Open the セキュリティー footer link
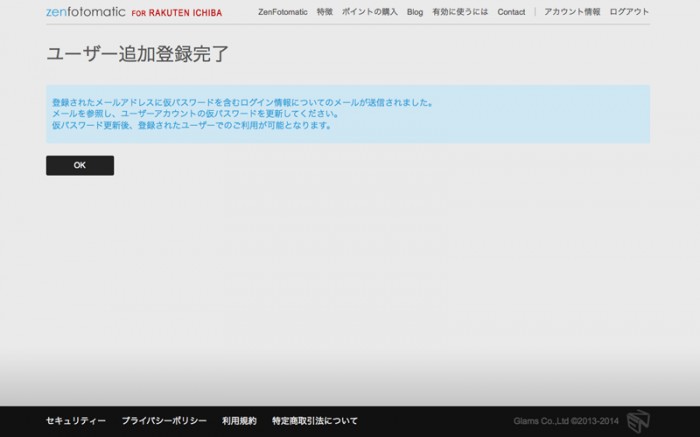The image size is (700, 437). (x=76, y=421)
